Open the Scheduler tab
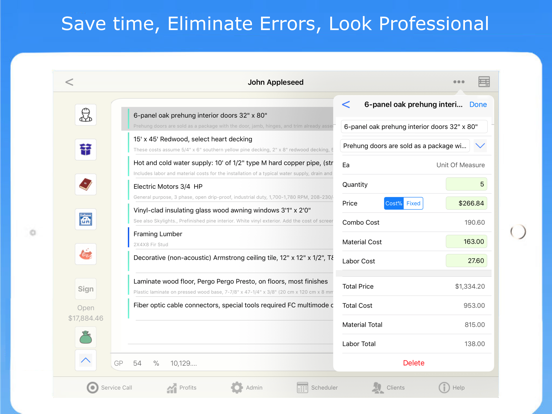 click(317, 388)
